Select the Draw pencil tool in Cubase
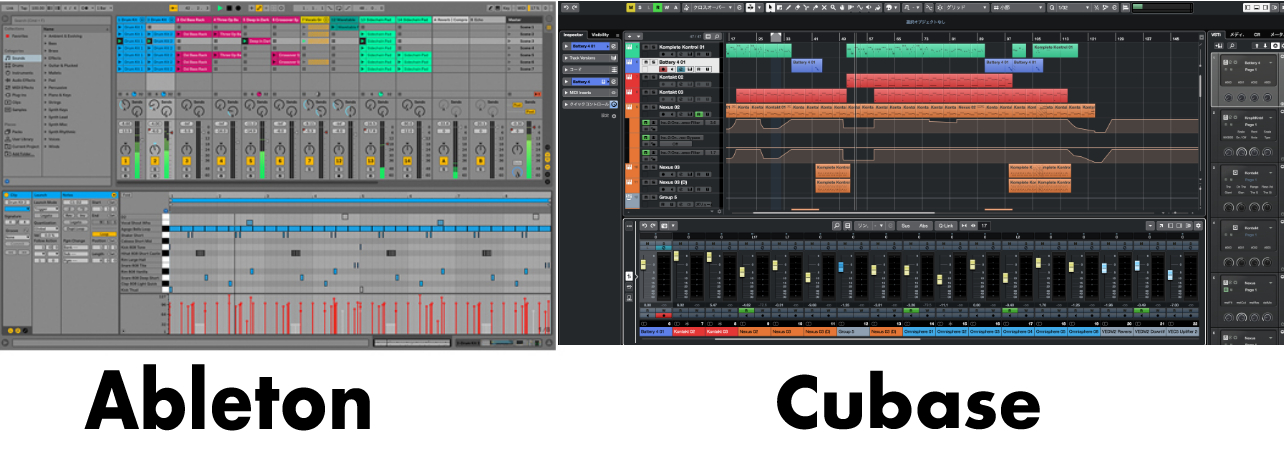 pyautogui.click(x=788, y=7)
